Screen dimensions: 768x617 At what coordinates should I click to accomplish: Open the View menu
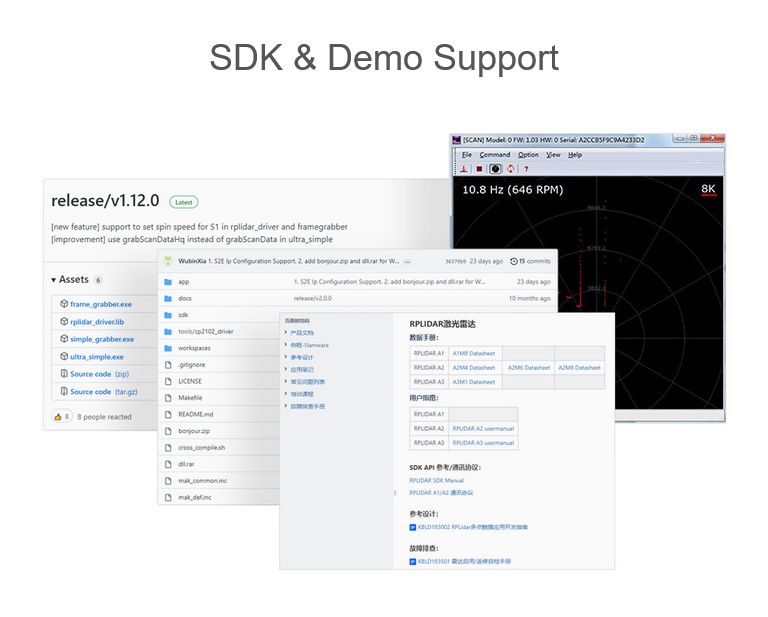coord(553,155)
